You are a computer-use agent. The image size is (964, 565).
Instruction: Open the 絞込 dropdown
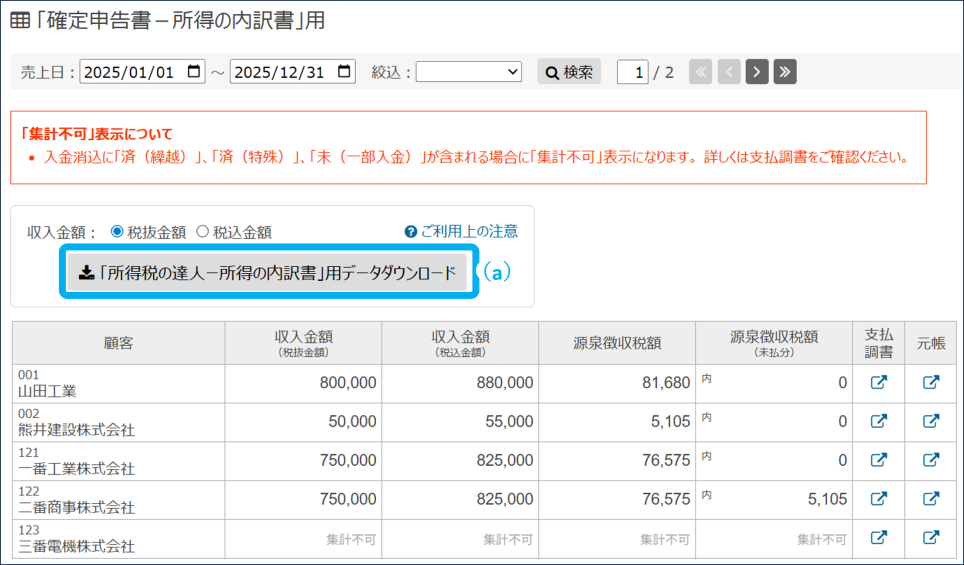[x=469, y=72]
